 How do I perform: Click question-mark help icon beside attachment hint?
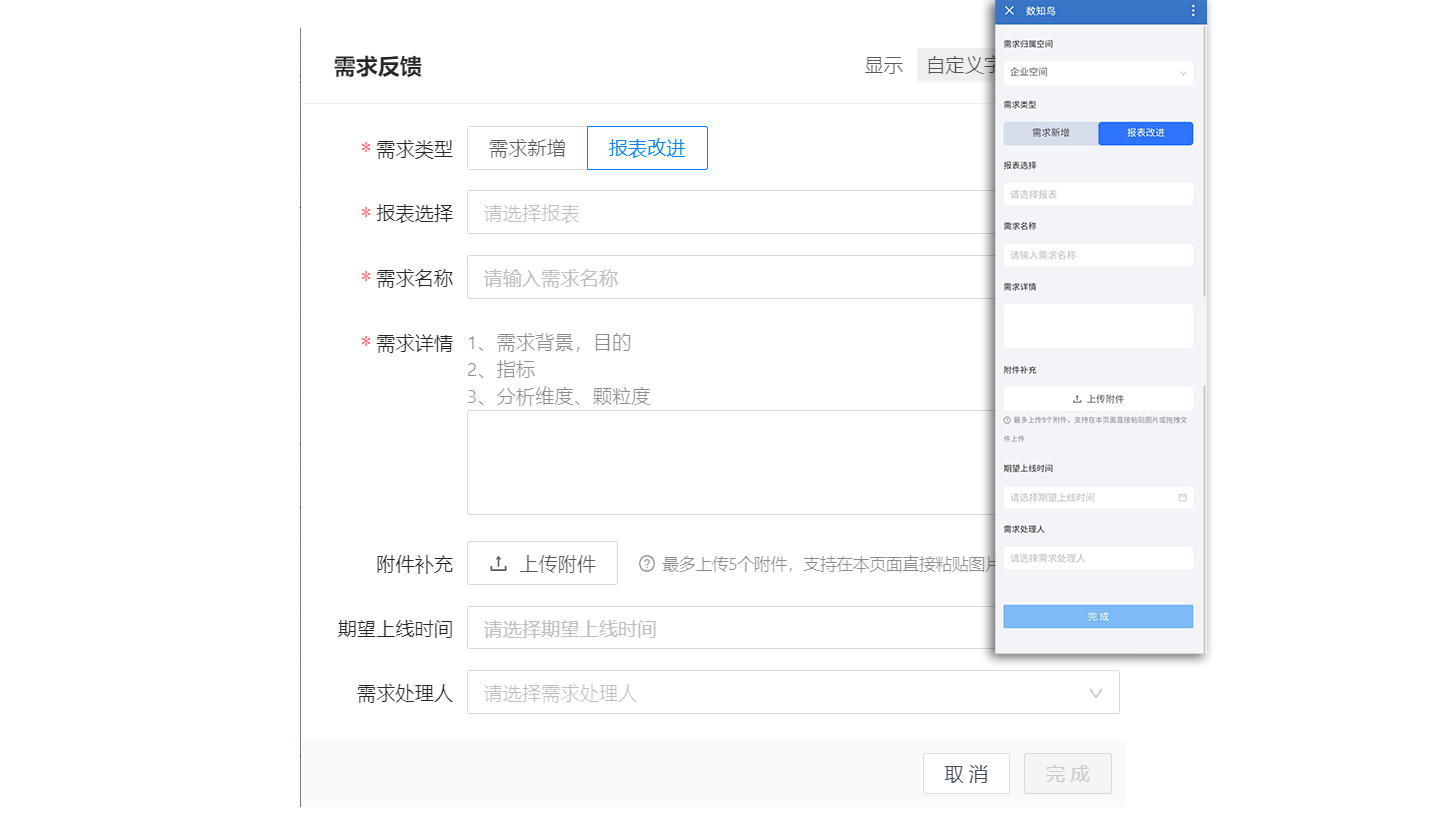point(646,563)
